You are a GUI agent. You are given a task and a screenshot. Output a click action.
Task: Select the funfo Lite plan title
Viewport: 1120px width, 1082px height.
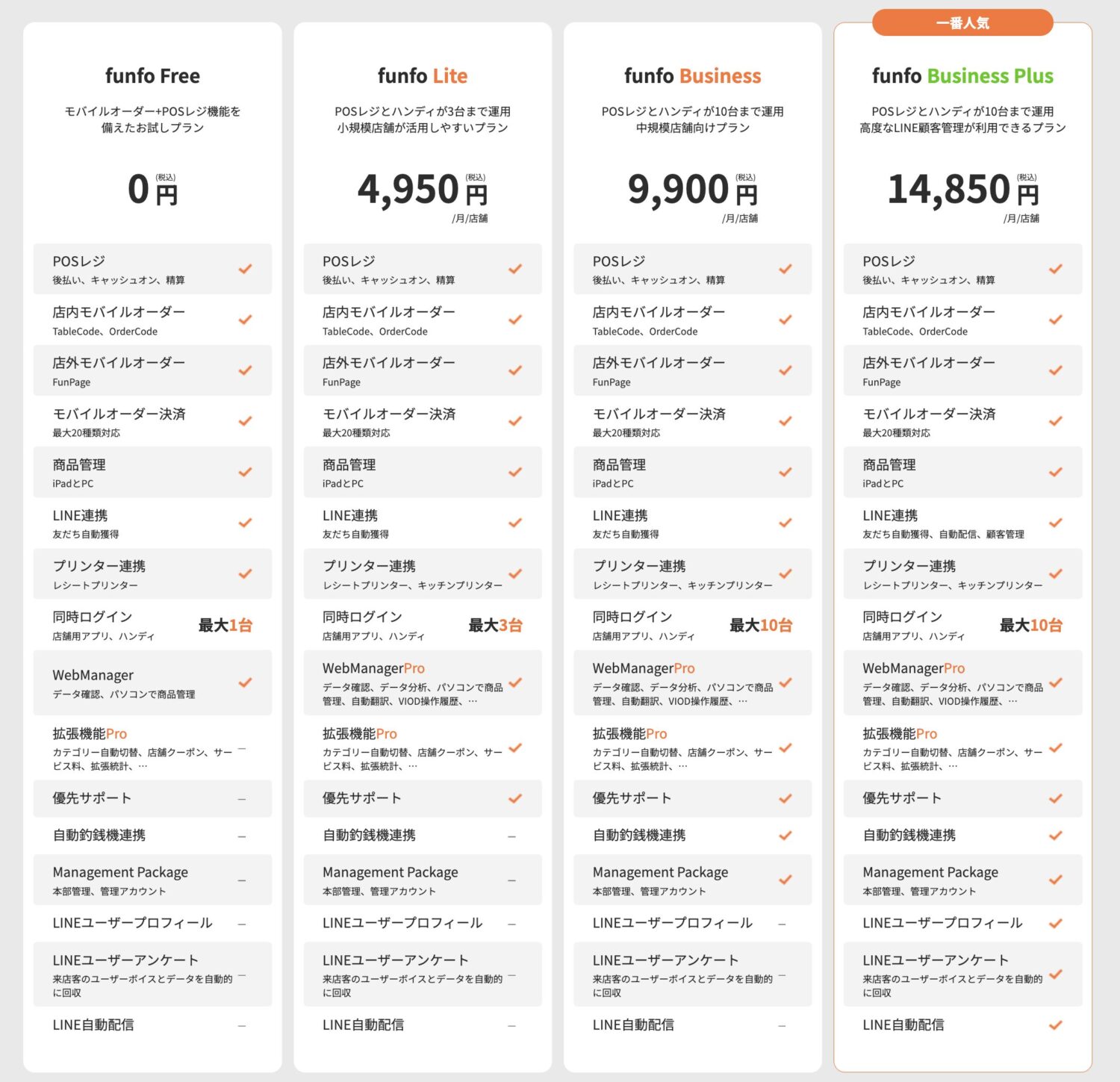tap(423, 76)
